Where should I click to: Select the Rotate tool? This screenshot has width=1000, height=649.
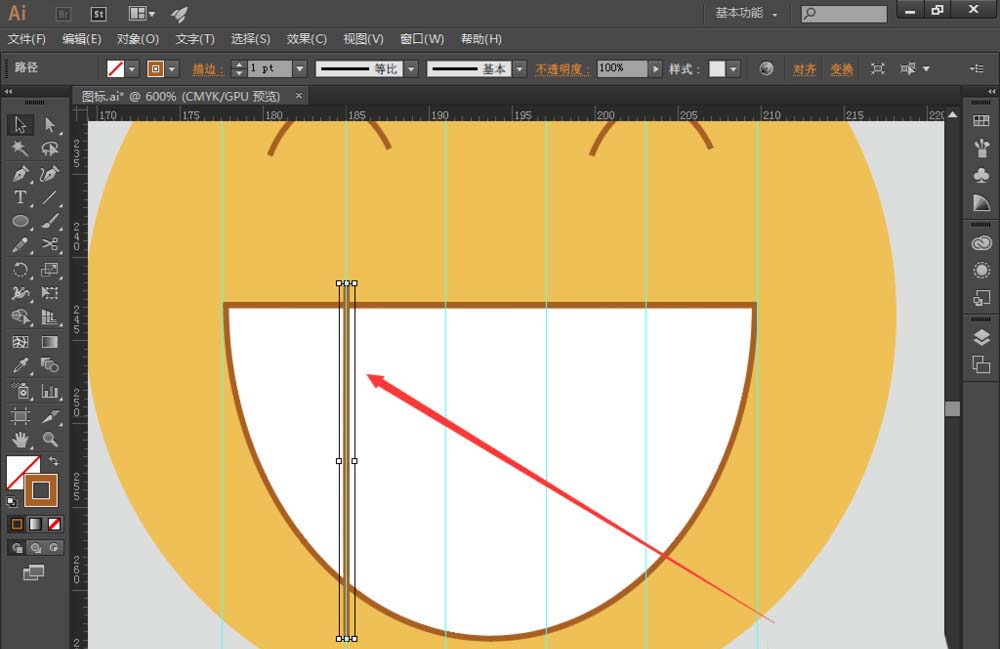click(x=20, y=270)
